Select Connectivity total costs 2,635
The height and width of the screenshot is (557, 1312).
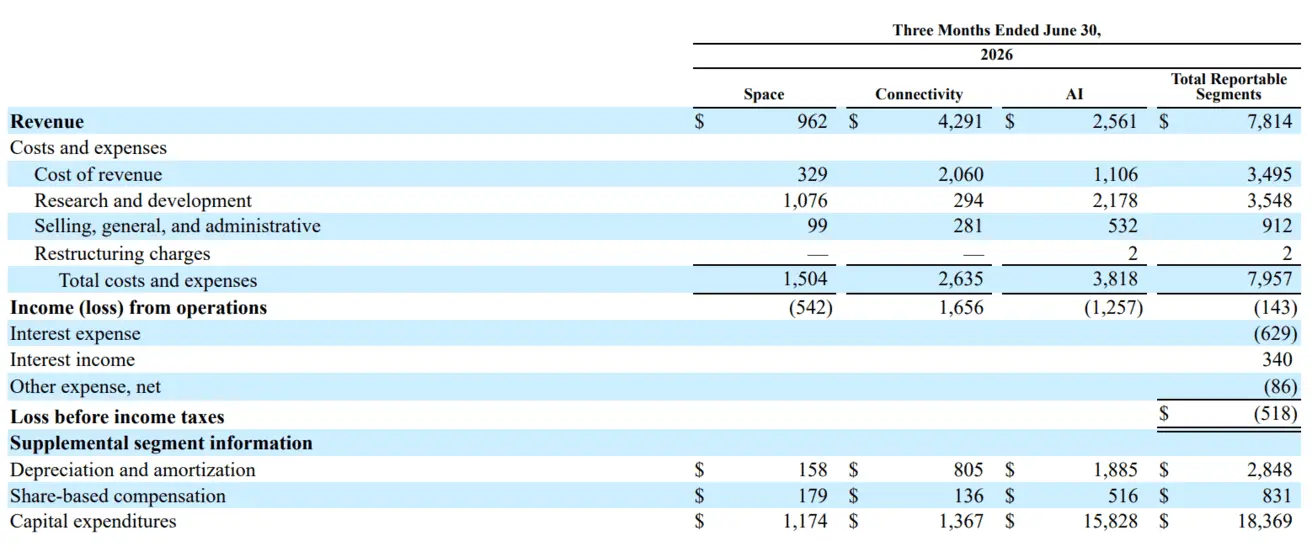pyautogui.click(x=960, y=281)
